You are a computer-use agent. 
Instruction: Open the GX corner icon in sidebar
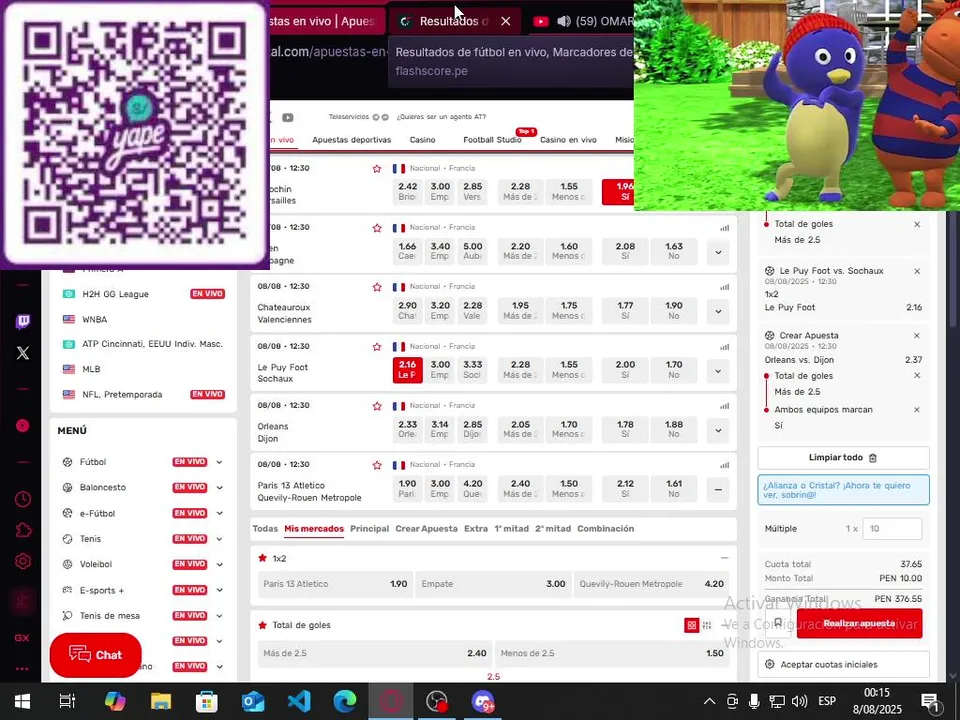pos(22,638)
